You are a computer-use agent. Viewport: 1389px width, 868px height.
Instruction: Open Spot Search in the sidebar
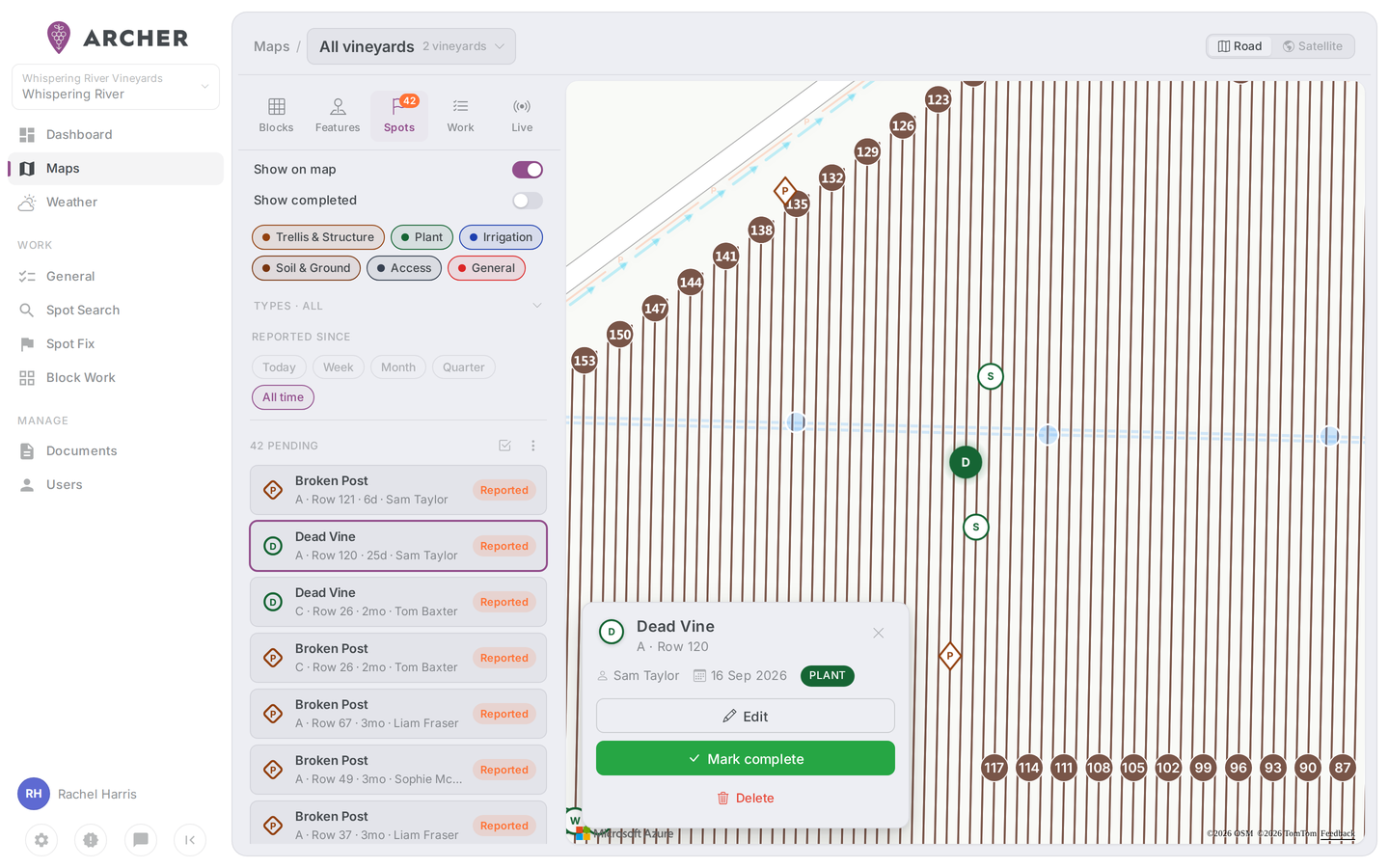tap(116, 311)
